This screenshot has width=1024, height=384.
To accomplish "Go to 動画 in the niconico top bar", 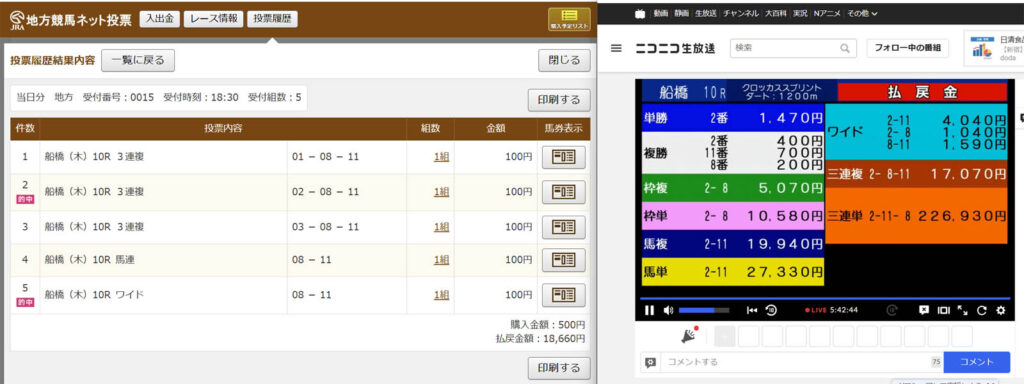I will click(661, 13).
